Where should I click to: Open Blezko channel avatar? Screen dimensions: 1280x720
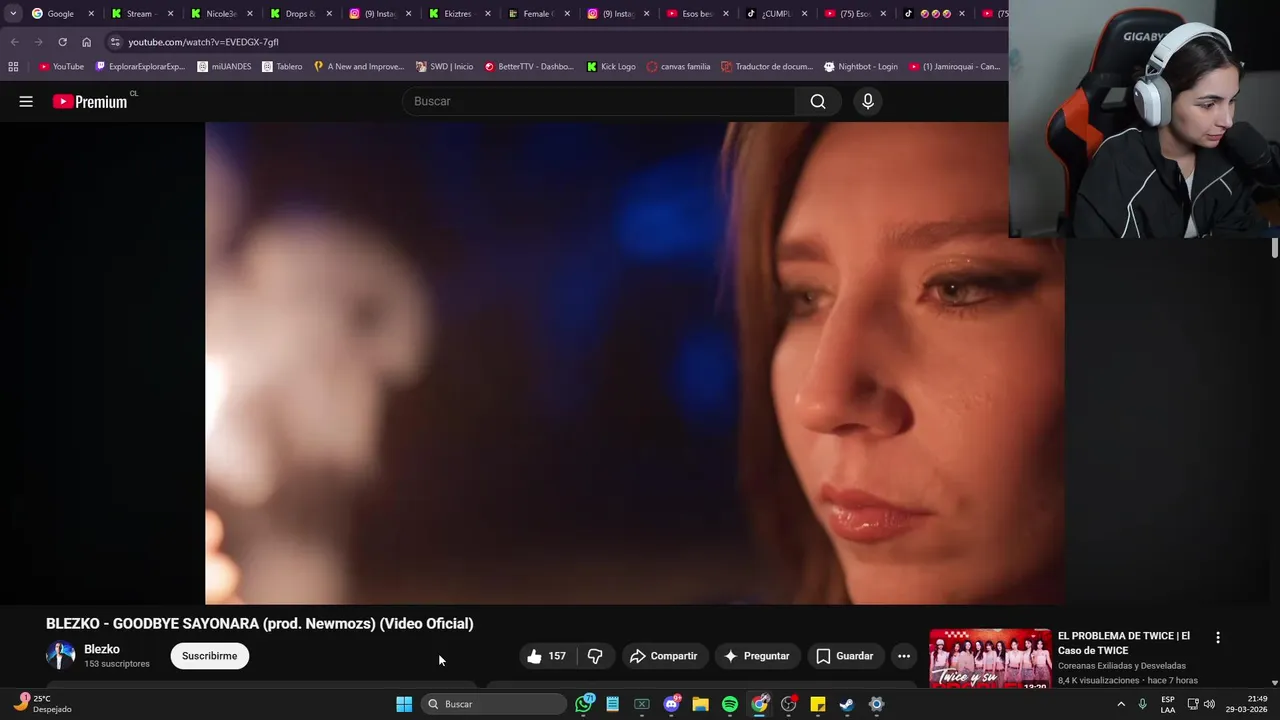(x=61, y=656)
